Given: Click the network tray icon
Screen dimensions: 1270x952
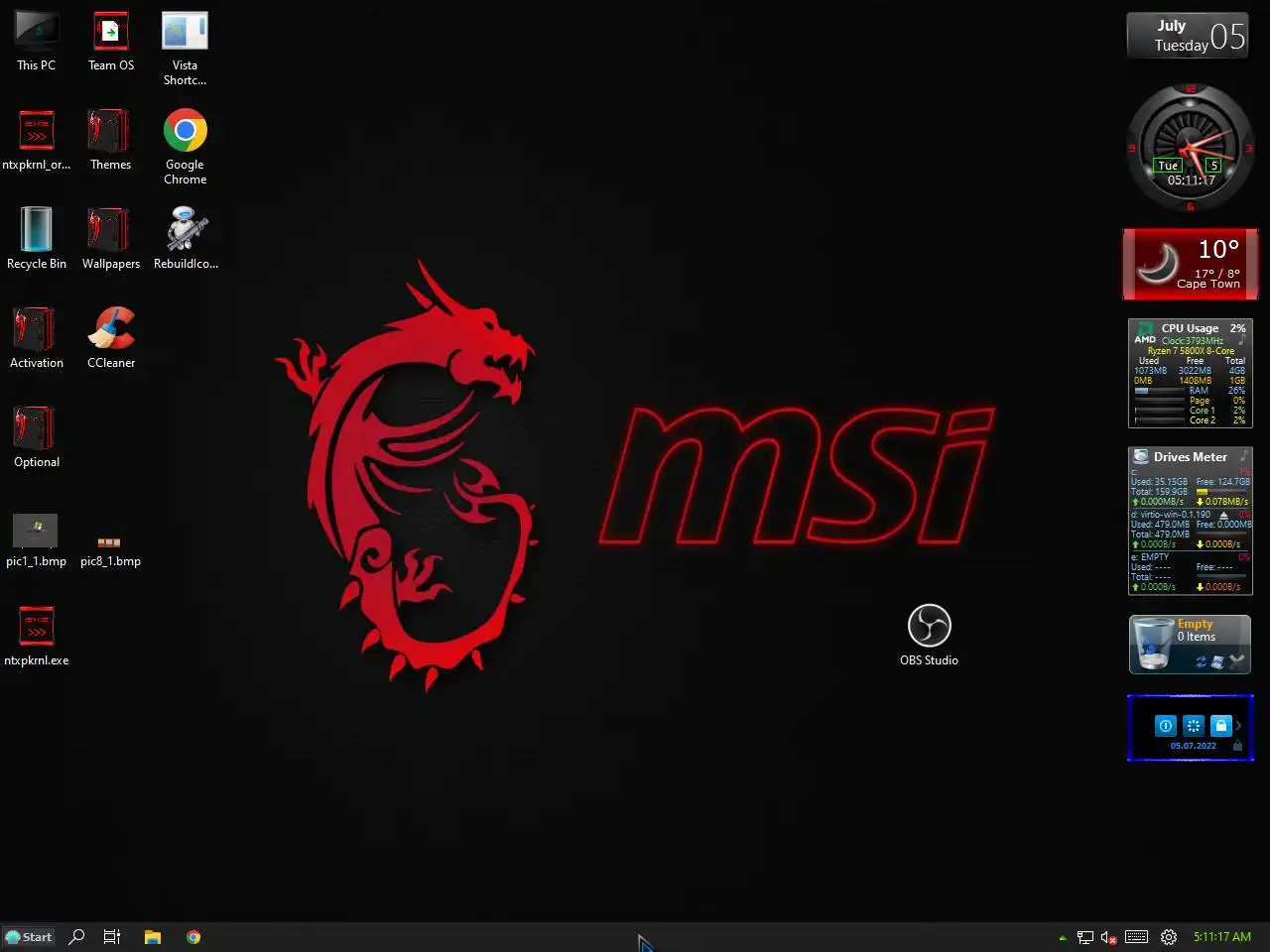Looking at the screenshot, I should click(1085, 937).
